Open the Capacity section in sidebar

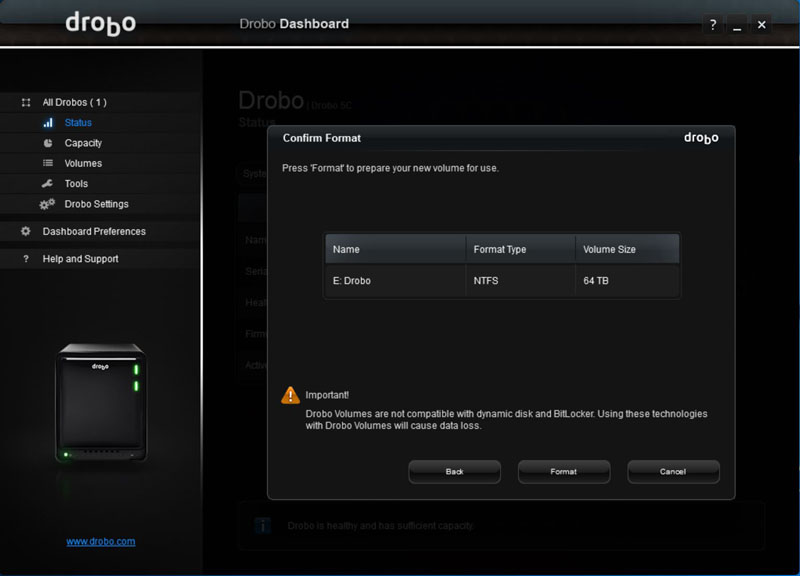pos(83,143)
